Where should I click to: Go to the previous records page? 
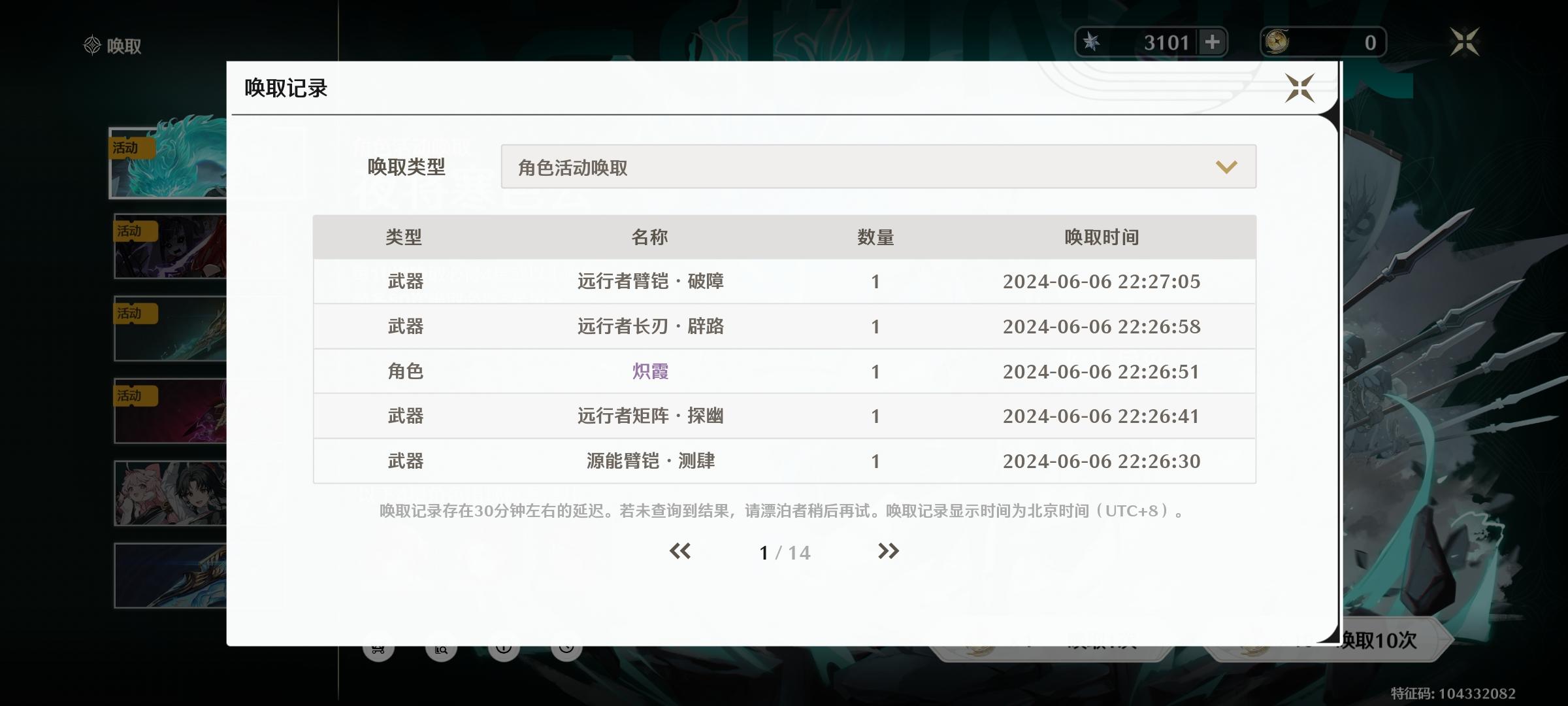pos(680,551)
